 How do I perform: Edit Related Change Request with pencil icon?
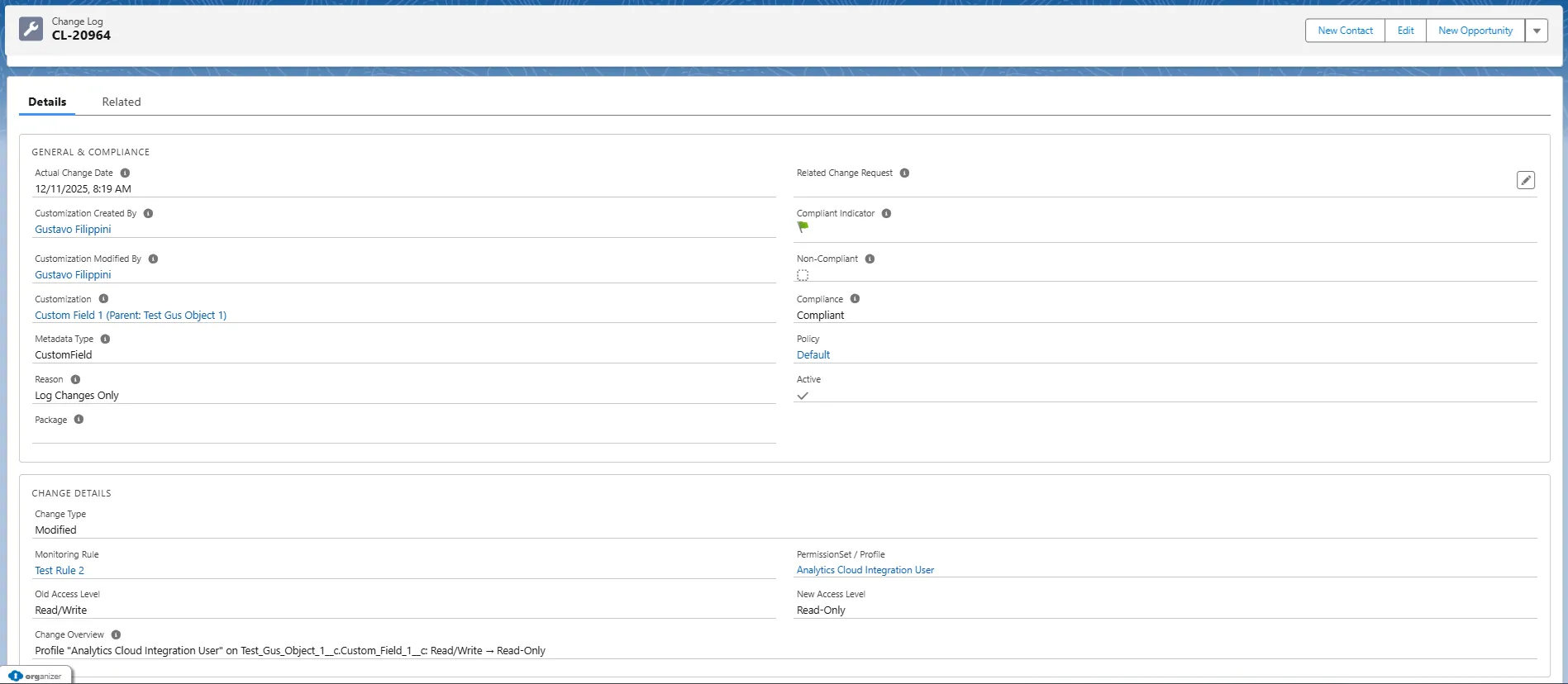[1526, 180]
